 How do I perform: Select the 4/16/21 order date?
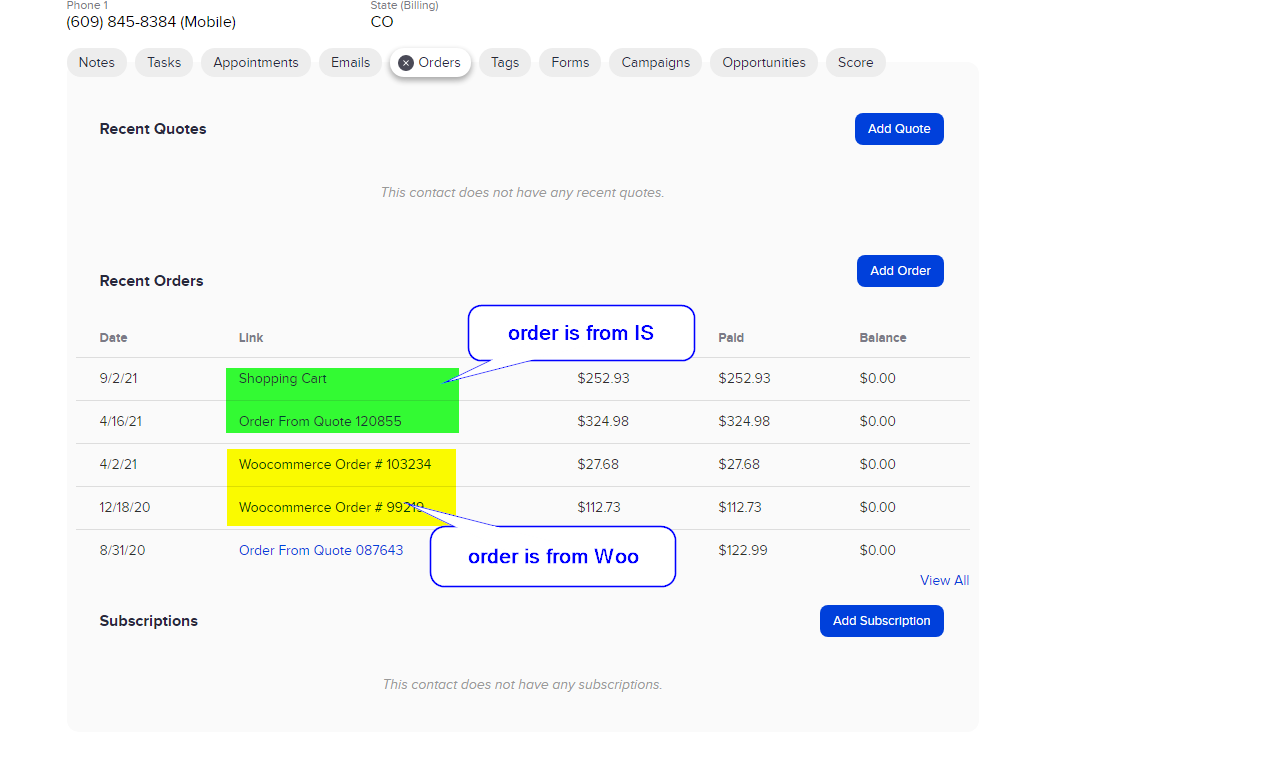pos(121,422)
